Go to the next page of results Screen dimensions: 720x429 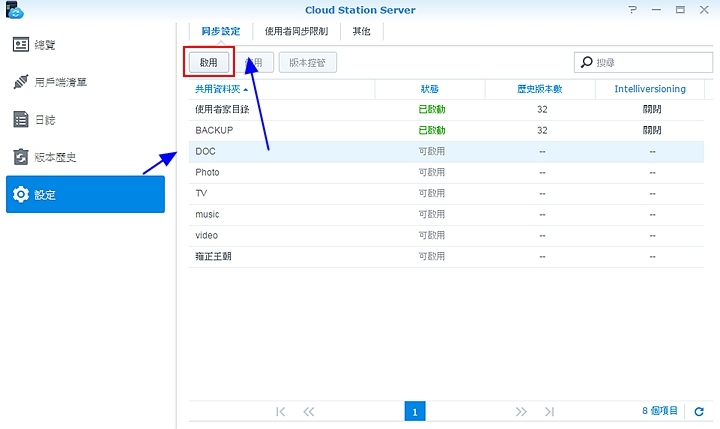coord(521,412)
